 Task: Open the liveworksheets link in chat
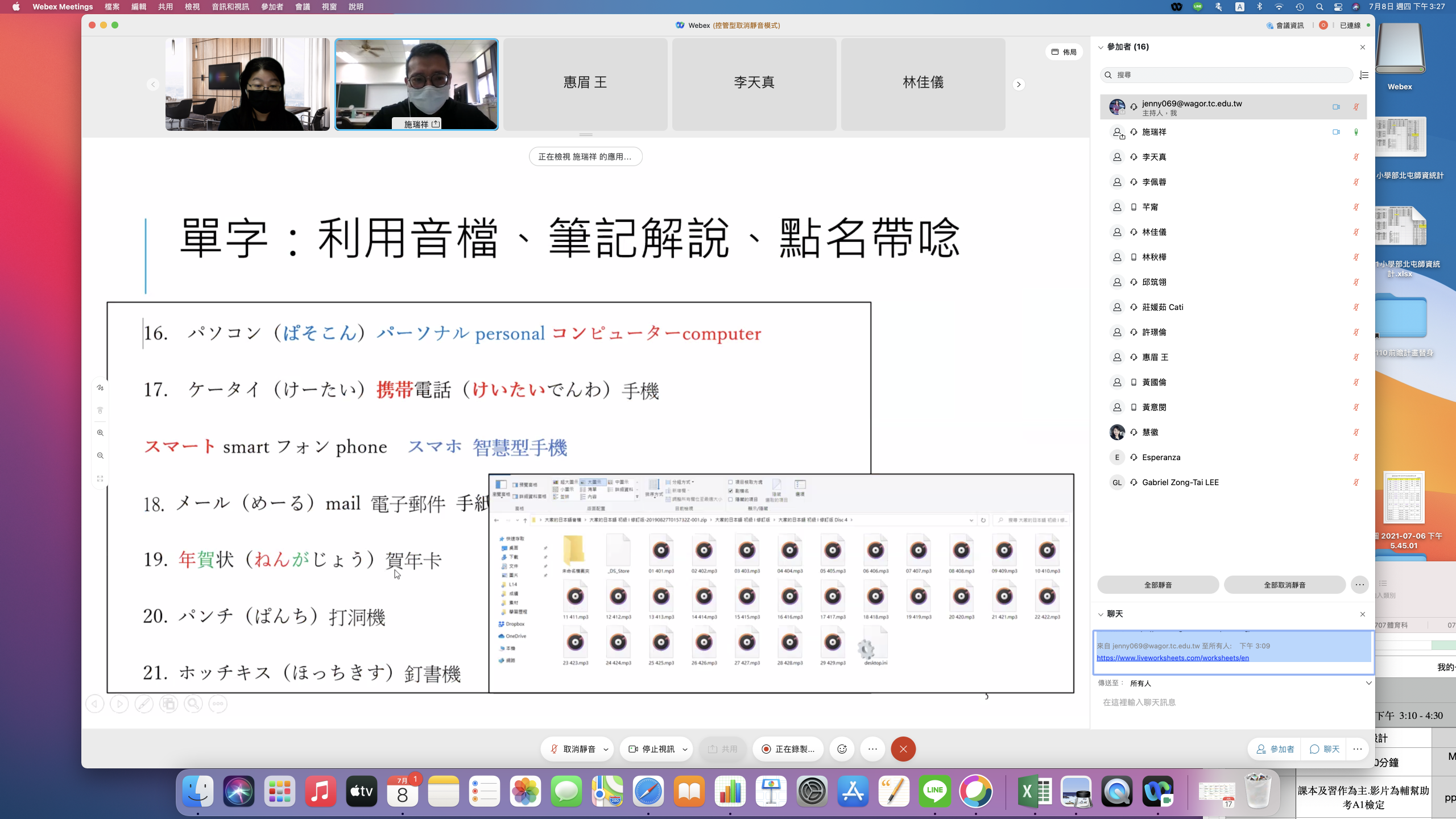[x=1172, y=657]
